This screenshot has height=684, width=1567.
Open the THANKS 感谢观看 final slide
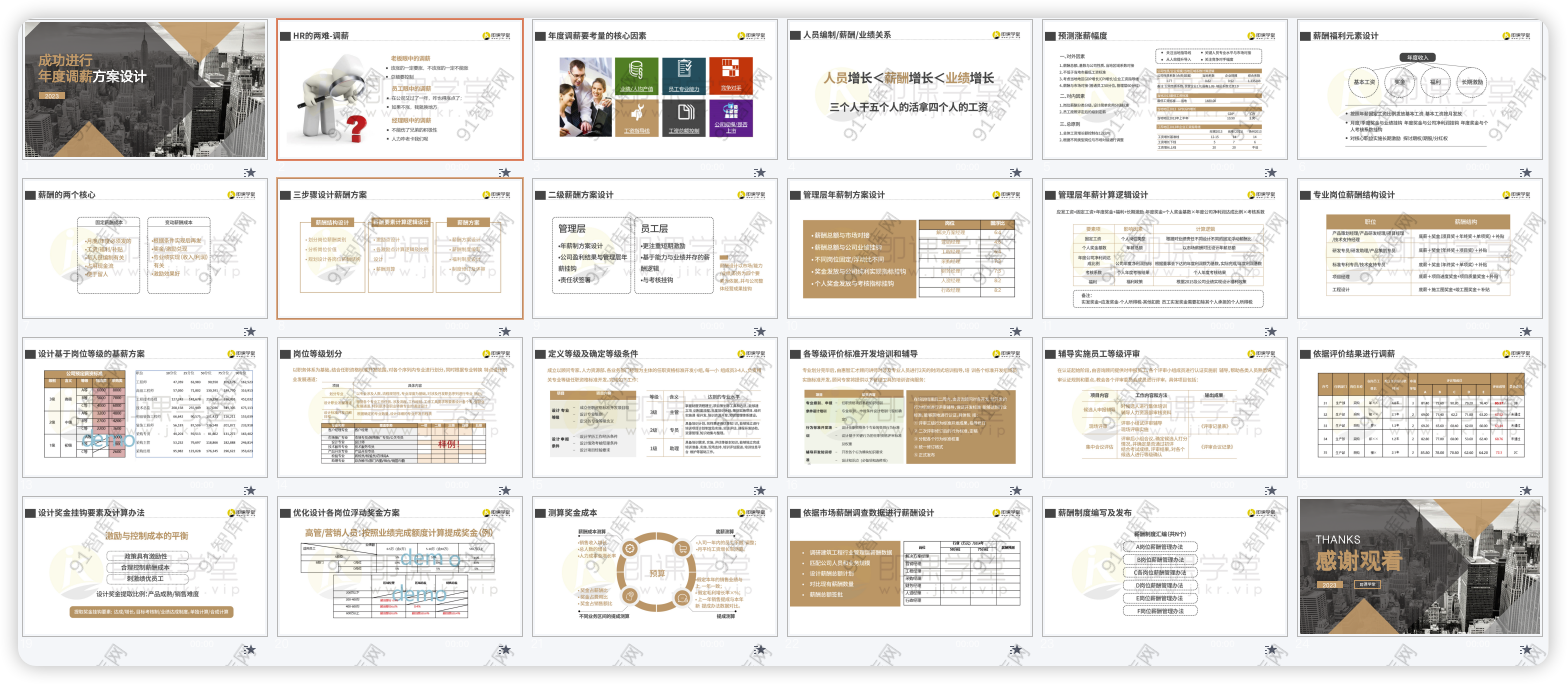tap(1420, 567)
